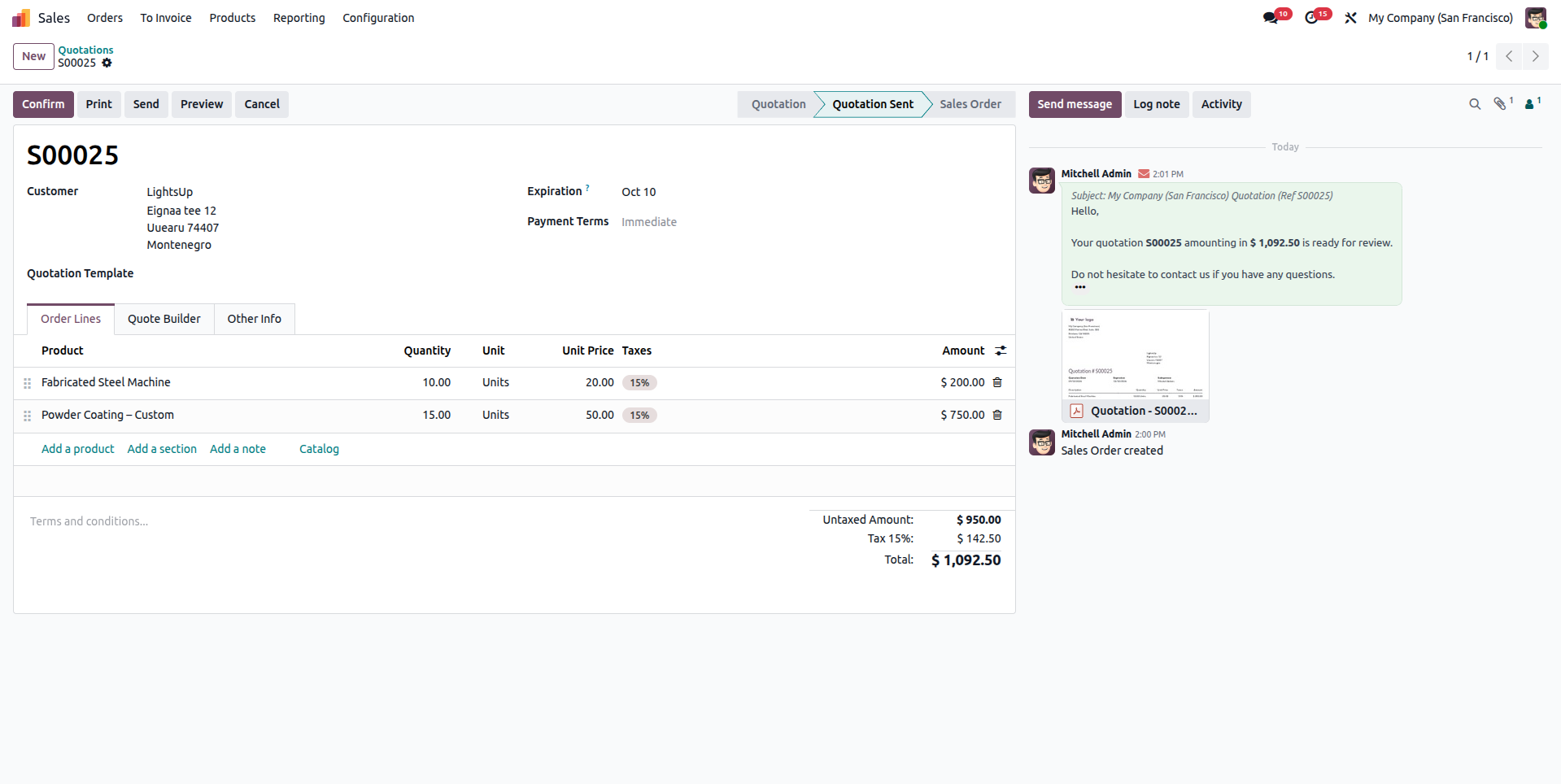Open the optional columns settings icon
This screenshot has height=784, width=1561.
click(1001, 351)
